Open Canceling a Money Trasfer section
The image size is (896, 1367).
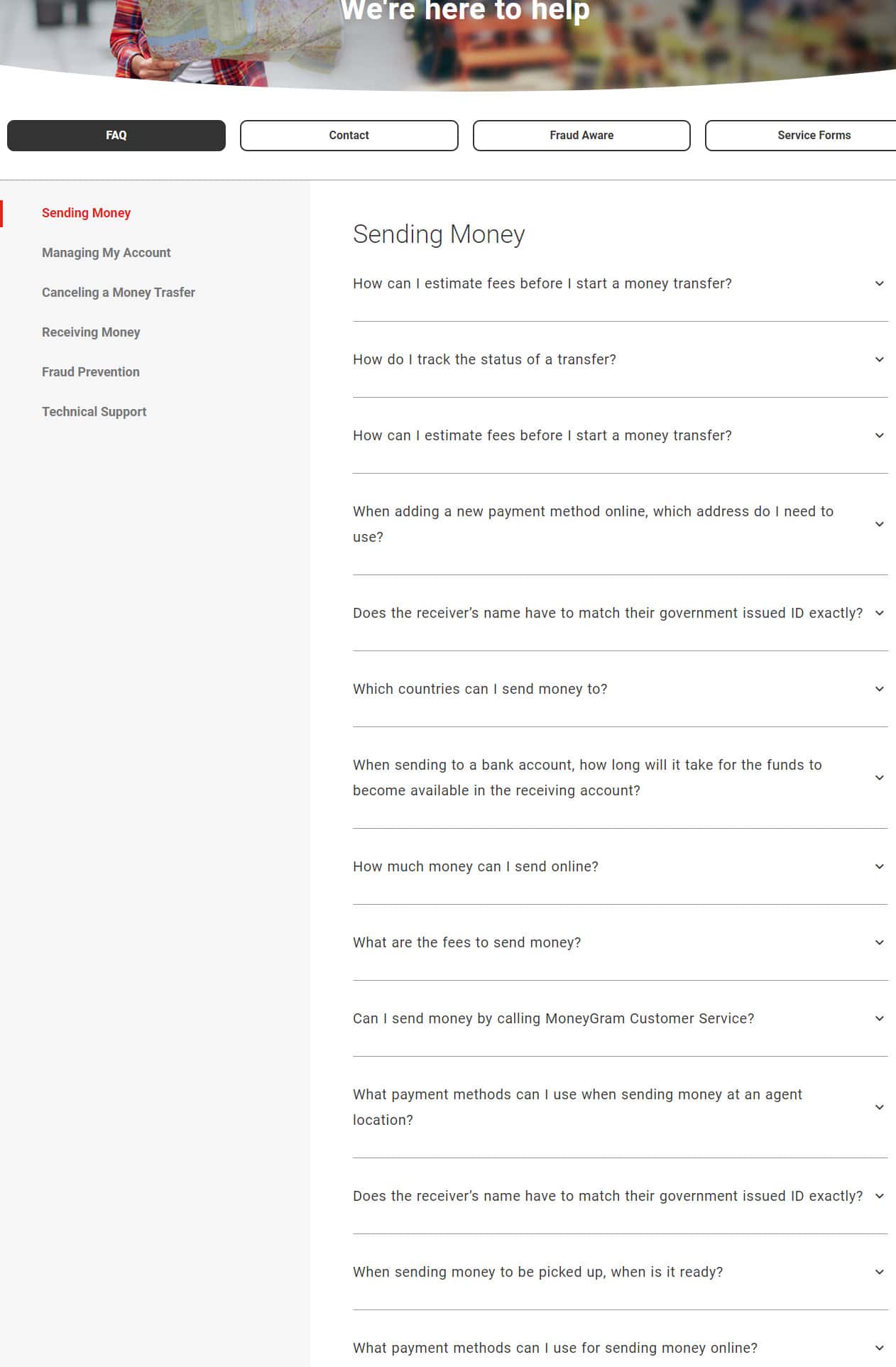[119, 293]
